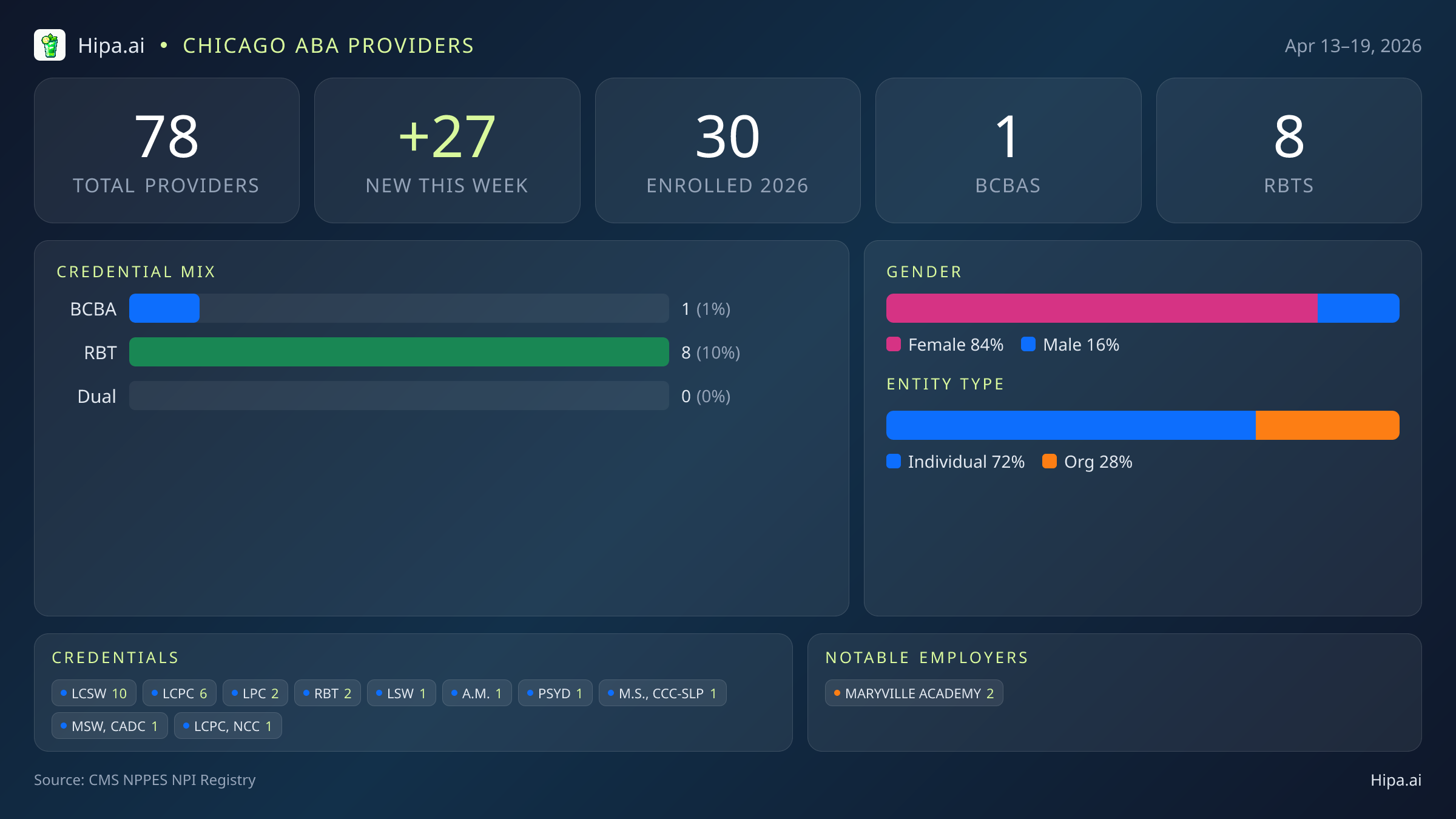Click the pink Female legend swatch
This screenshot has width=1456, height=819.
894,345
